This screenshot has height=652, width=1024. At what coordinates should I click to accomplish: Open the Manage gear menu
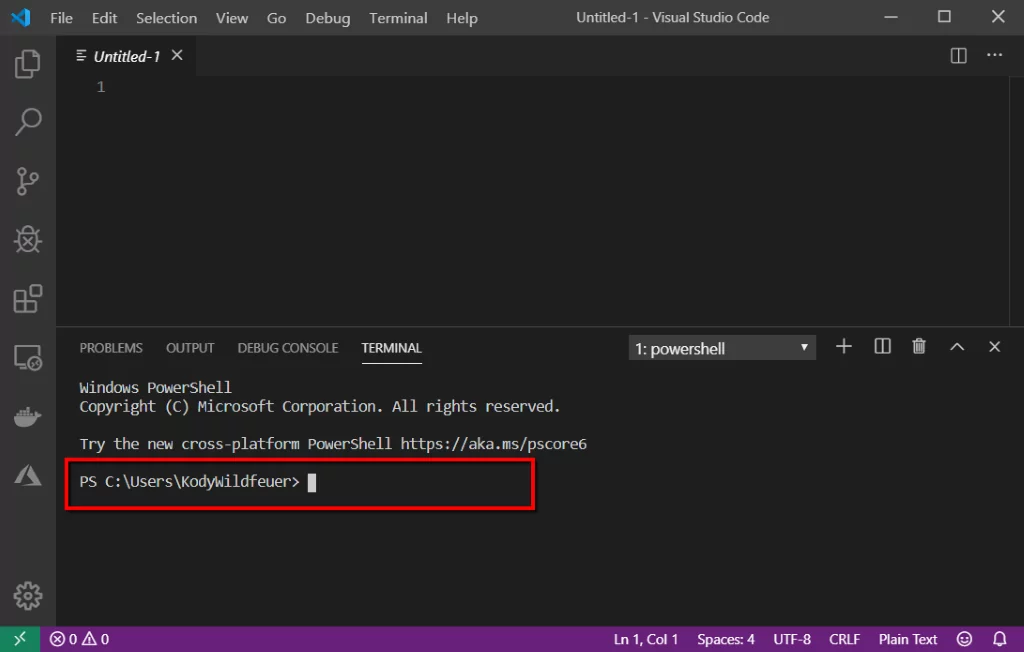27,596
